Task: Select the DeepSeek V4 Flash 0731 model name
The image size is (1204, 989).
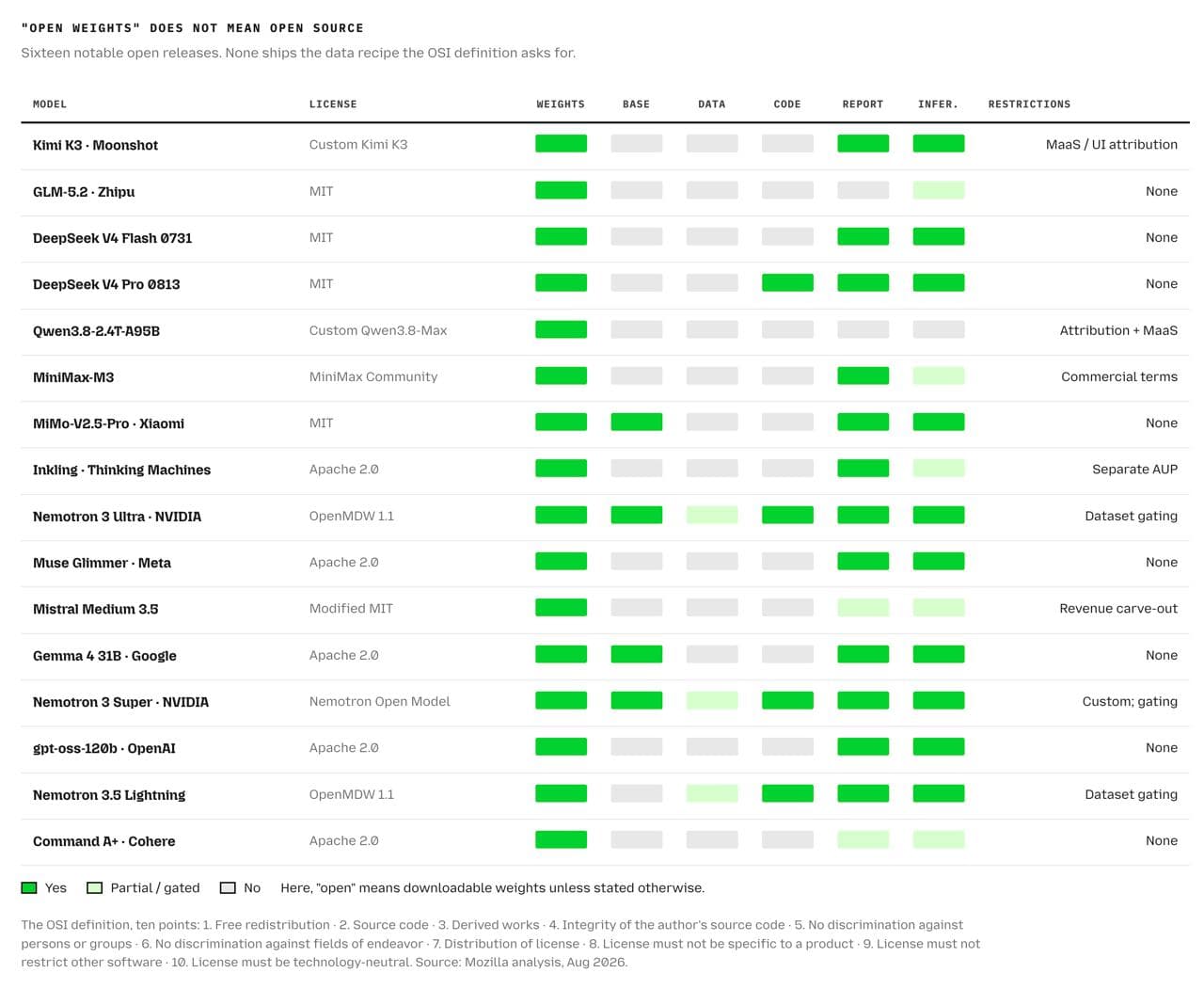Action: click(112, 238)
